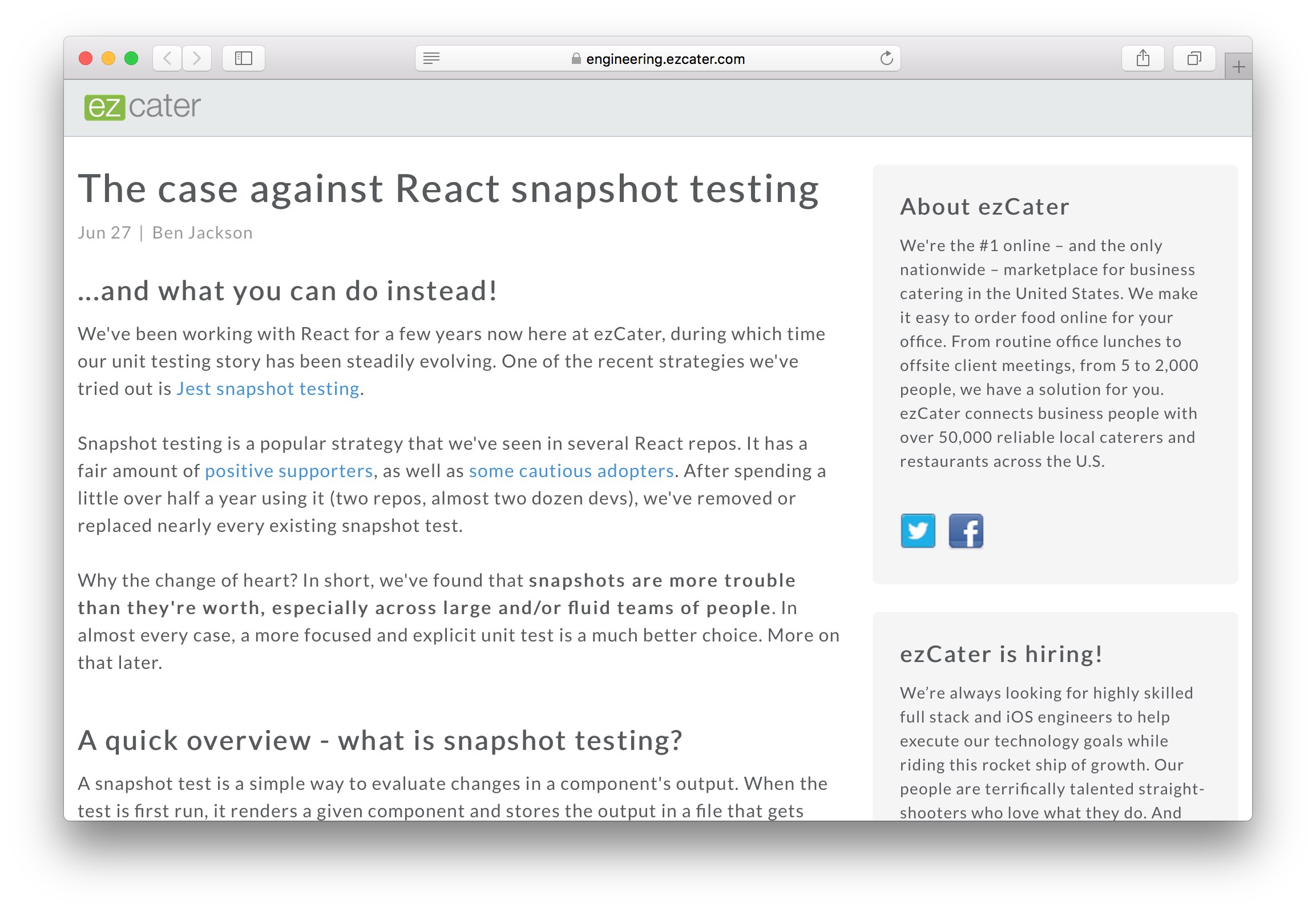Click the About ezCater sidebar heading
Image resolution: width=1316 pixels, height=912 pixels.
(x=984, y=207)
